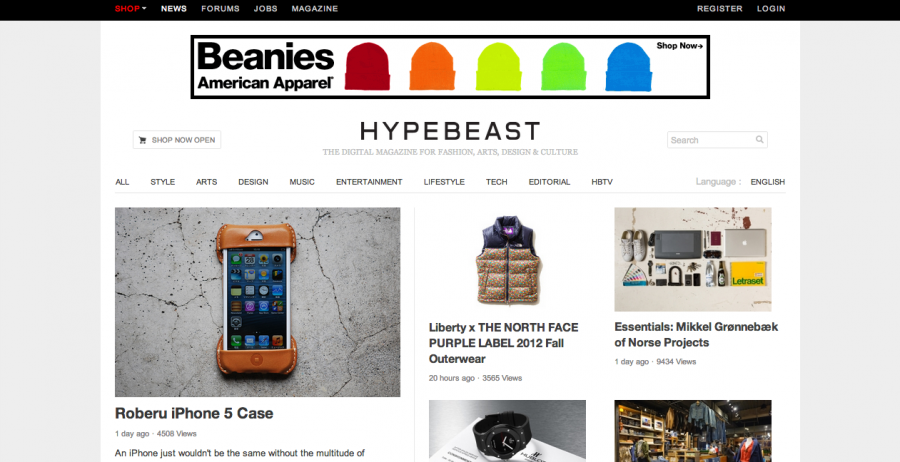Click the LOGIN link
The image size is (900, 462).
771,9
